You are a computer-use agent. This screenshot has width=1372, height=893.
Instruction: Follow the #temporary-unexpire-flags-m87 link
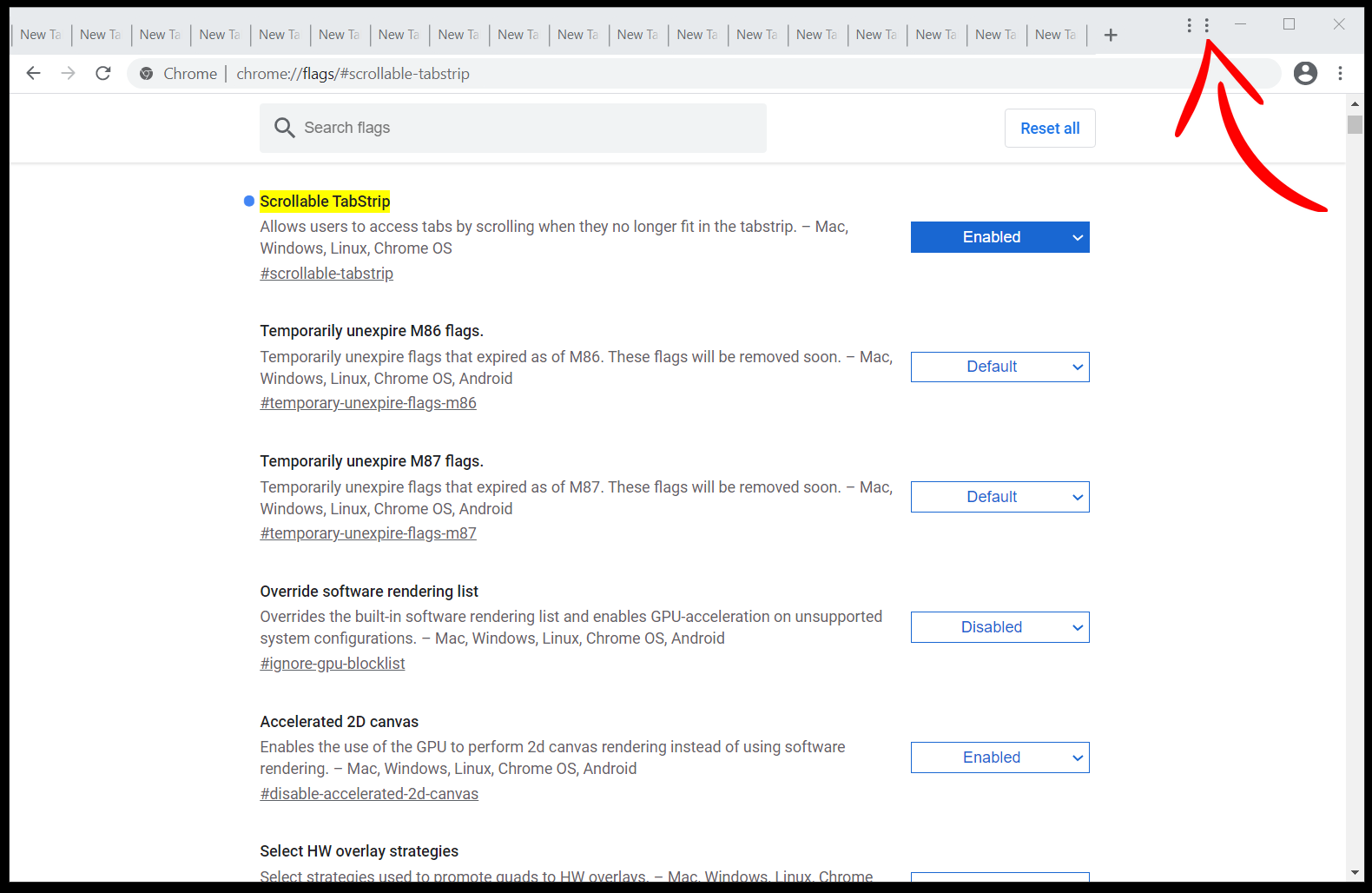click(368, 533)
